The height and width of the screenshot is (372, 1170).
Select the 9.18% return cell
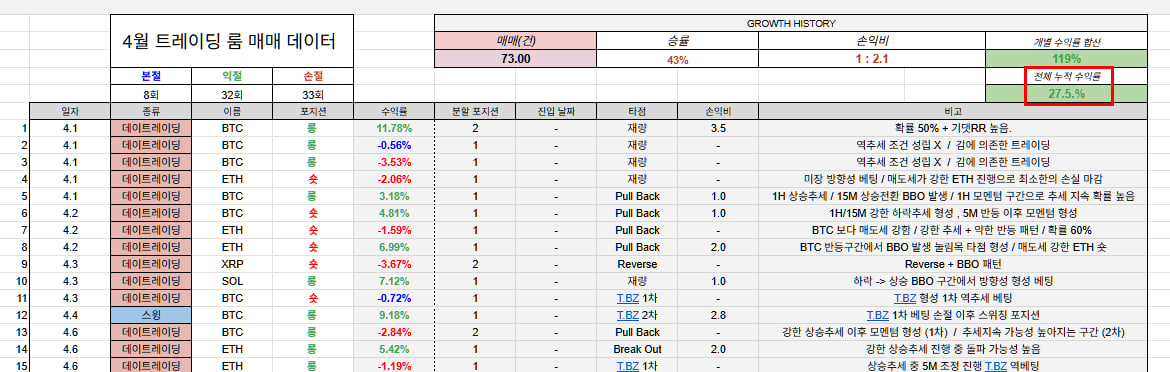pyautogui.click(x=394, y=315)
